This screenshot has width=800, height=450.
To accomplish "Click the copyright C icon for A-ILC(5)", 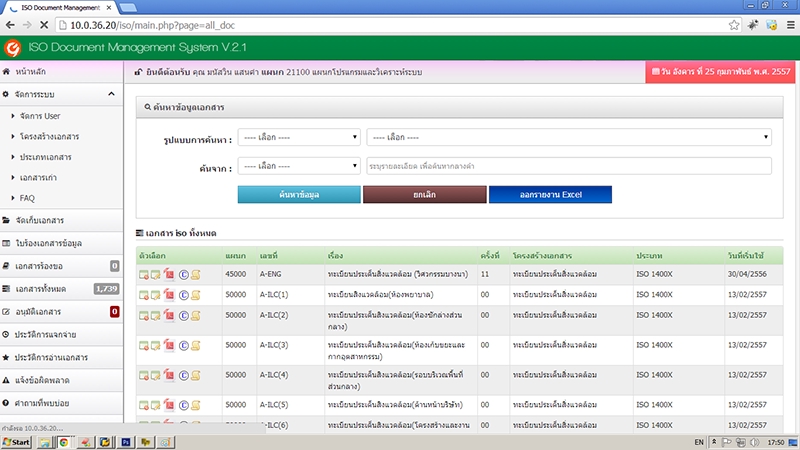I will coord(184,406).
